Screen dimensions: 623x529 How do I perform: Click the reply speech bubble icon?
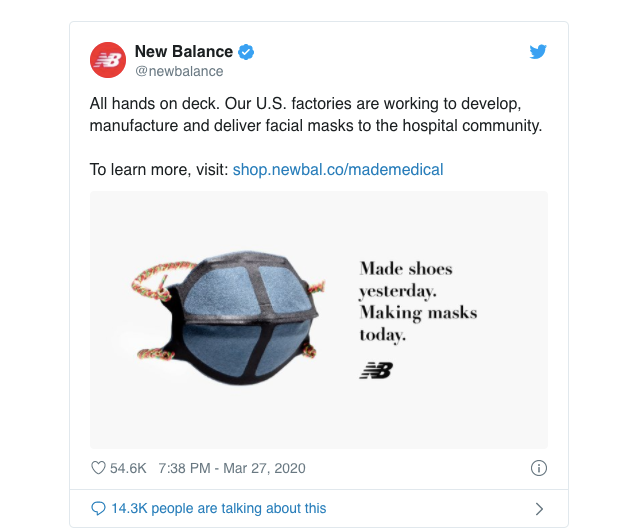[98, 509]
